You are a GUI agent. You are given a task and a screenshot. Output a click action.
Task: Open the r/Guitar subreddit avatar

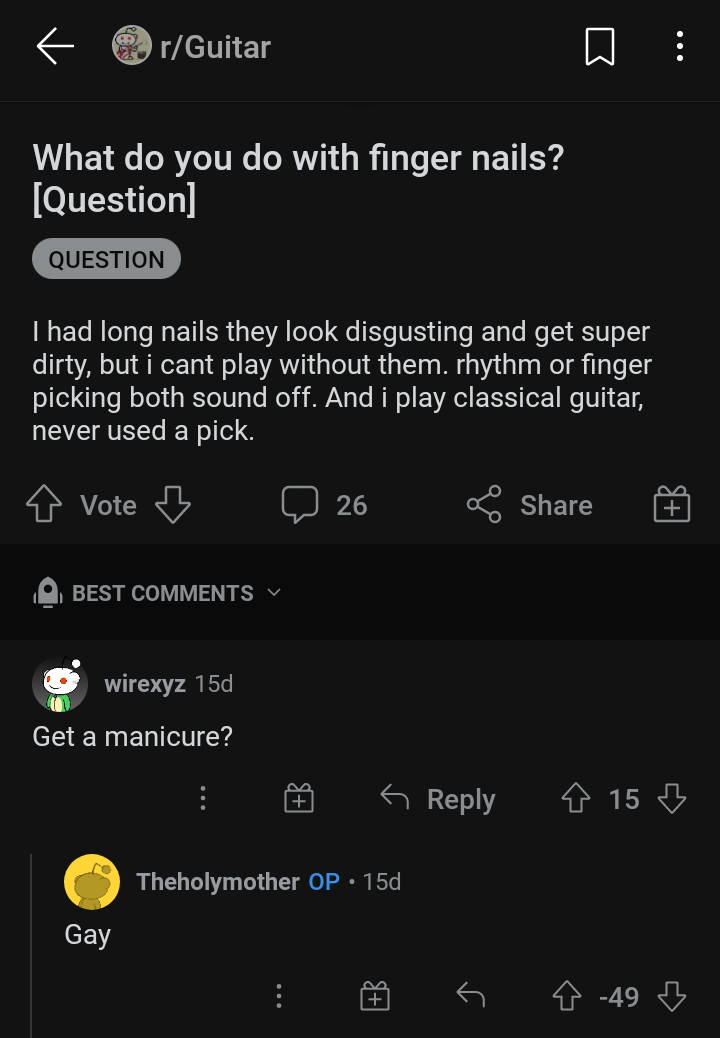[131, 47]
